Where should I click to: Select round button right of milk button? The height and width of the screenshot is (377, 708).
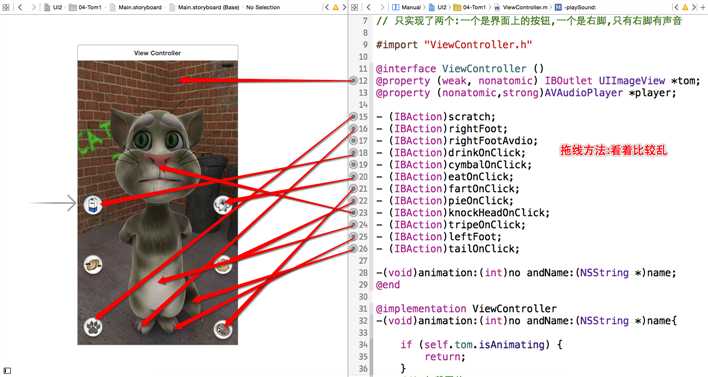[x=223, y=205]
